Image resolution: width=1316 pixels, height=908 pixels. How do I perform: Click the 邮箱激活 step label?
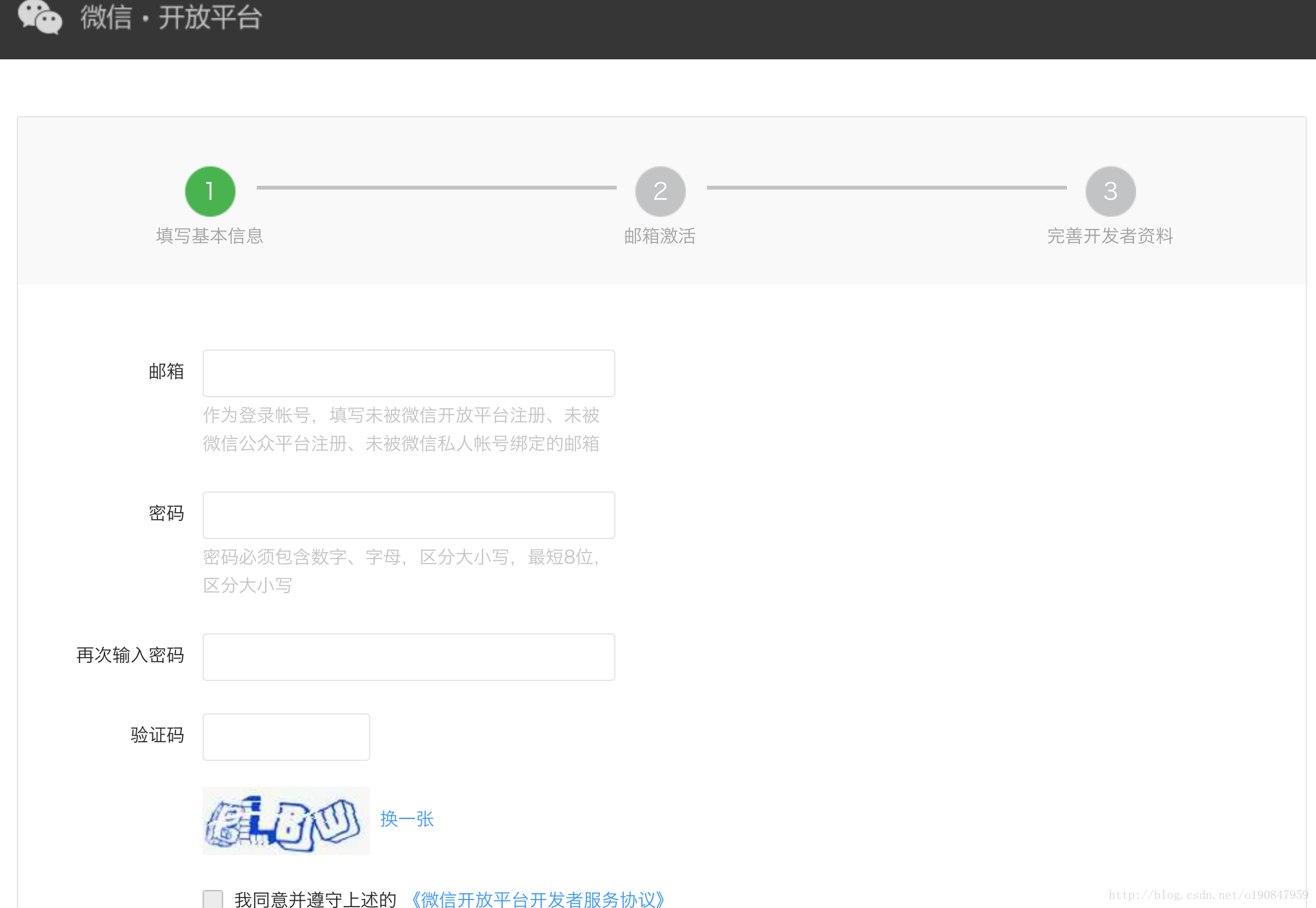[x=660, y=236]
